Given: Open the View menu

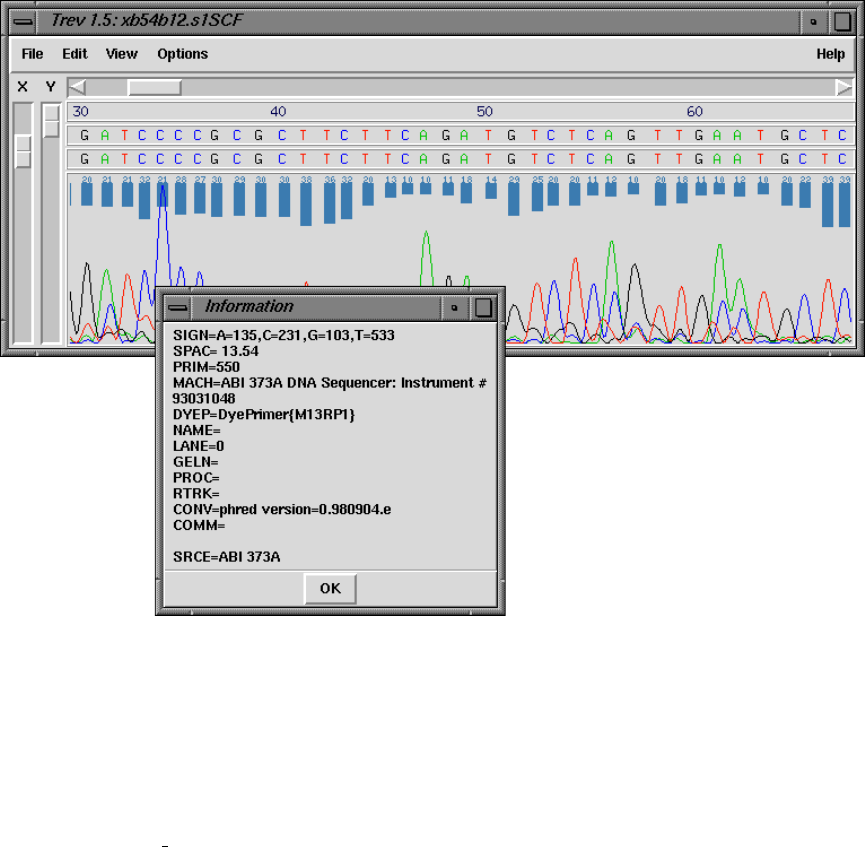Looking at the screenshot, I should click(122, 54).
